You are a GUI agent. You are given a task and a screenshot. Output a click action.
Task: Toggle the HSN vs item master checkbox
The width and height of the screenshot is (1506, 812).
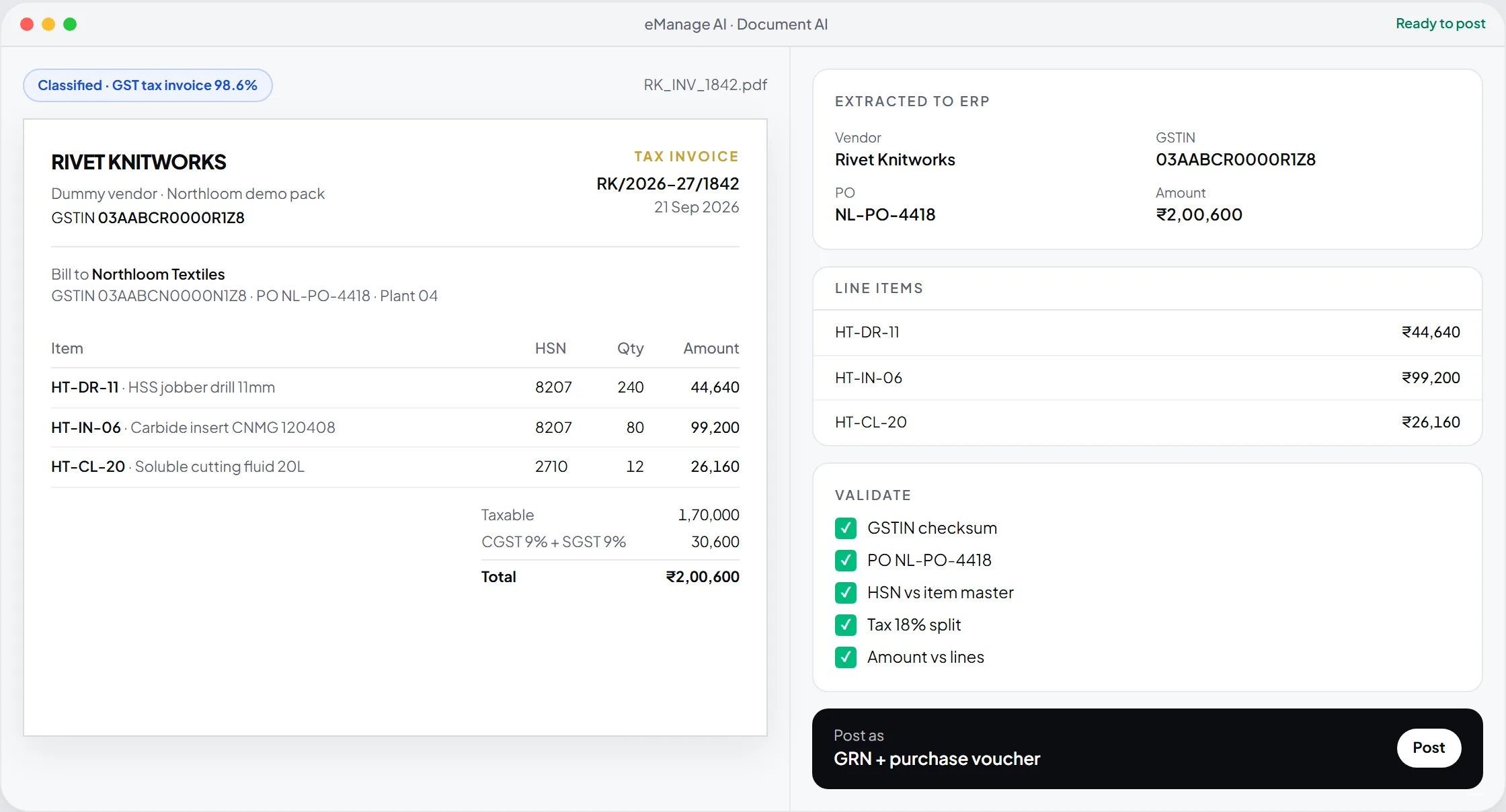pos(846,593)
